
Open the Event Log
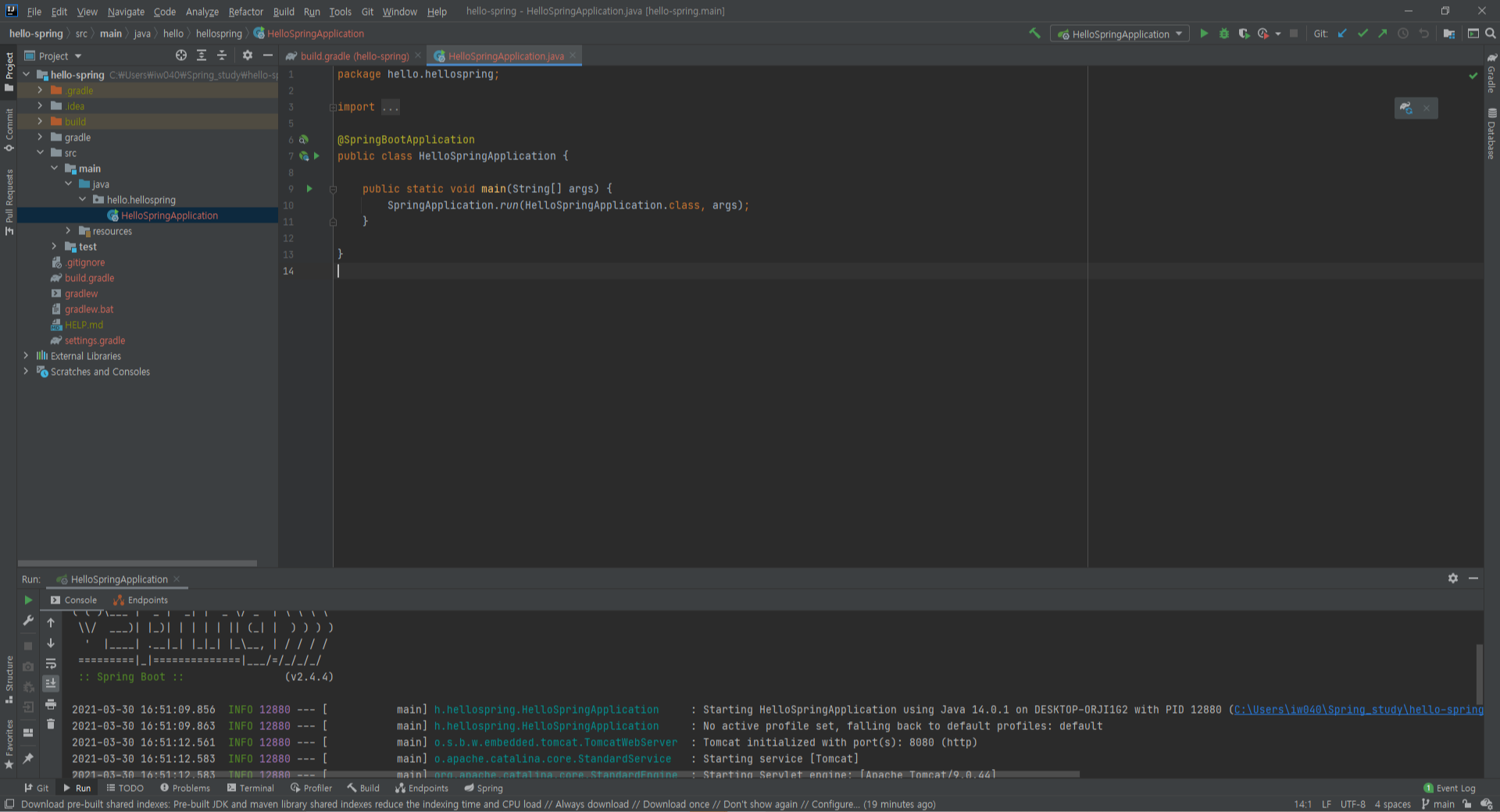1449,788
